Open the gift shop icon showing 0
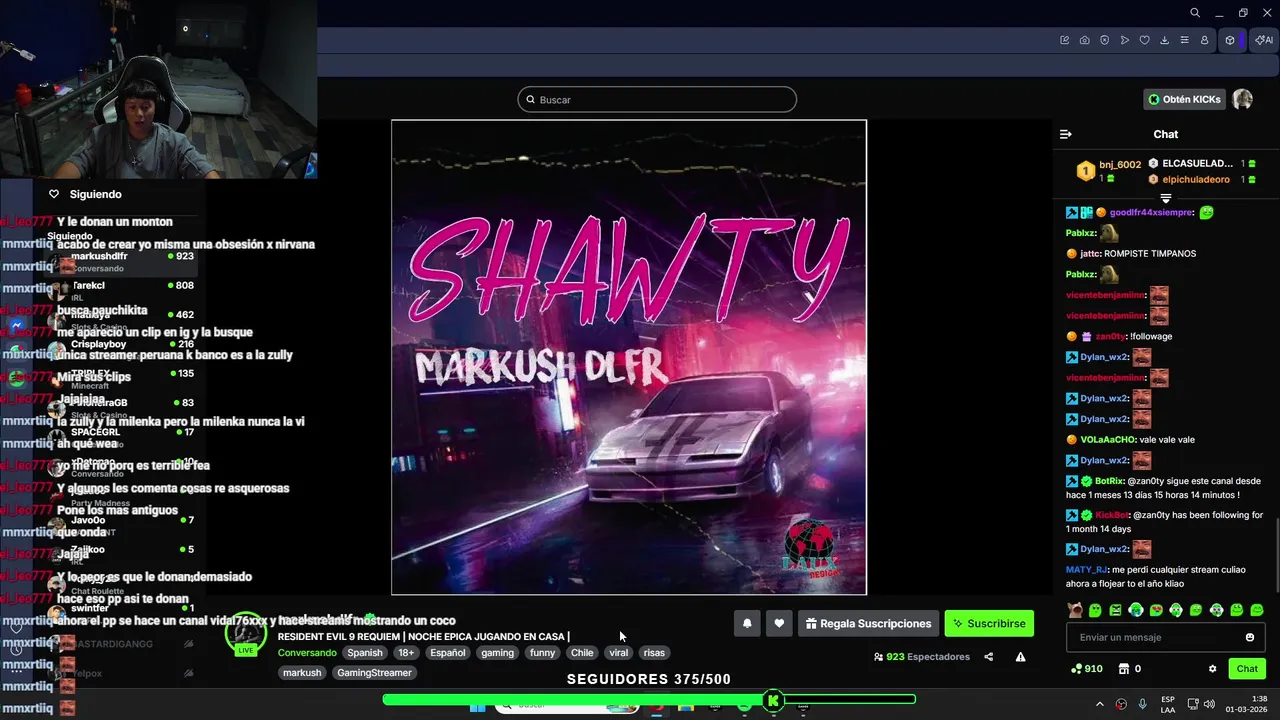 [x=1129, y=668]
